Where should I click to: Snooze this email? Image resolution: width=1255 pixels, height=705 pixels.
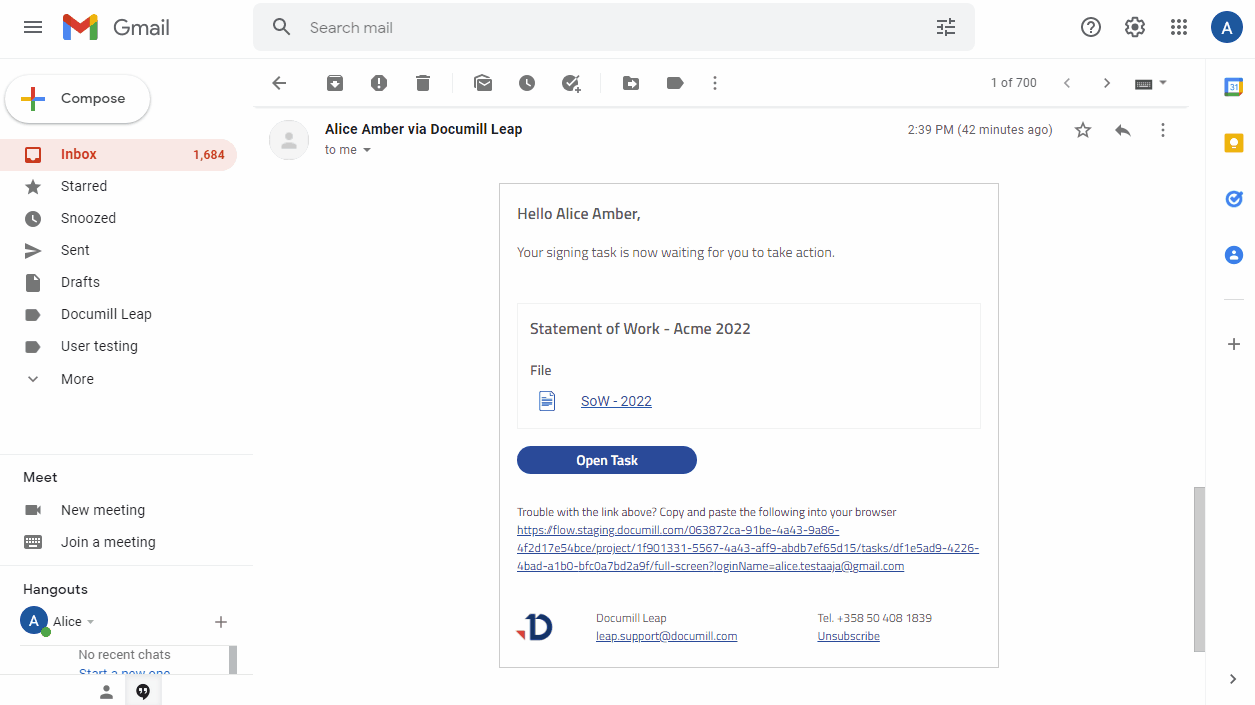tap(527, 83)
